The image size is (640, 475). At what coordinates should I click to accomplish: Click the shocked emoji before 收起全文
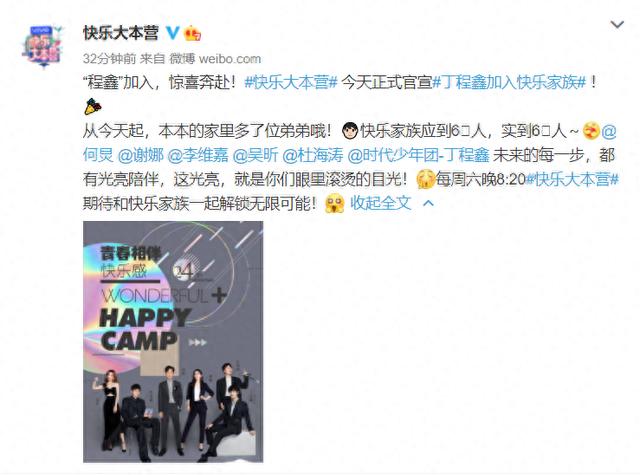[334, 203]
